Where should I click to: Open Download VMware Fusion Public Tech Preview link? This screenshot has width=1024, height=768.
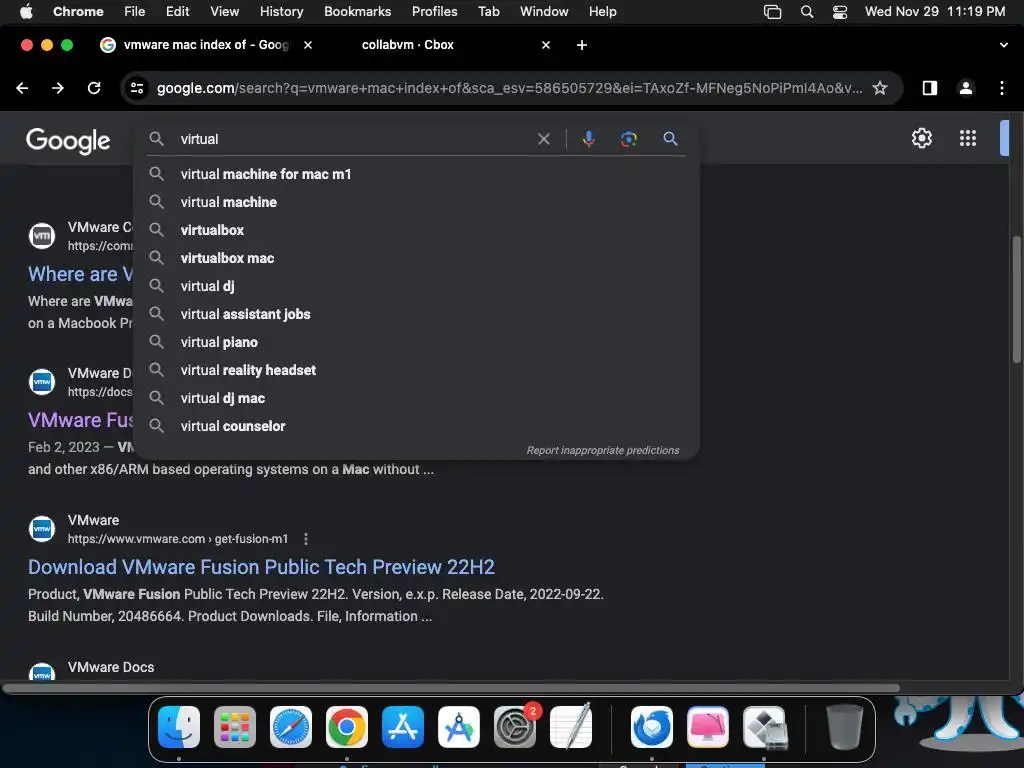point(261,567)
